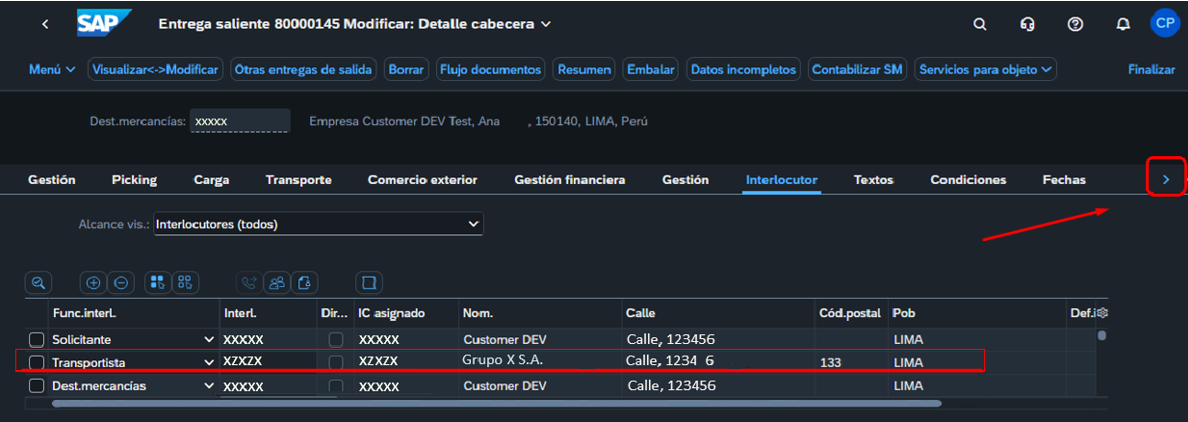Screen dimensions: 1188x422
Task: Click the delete row minus icon
Action: 120,283
